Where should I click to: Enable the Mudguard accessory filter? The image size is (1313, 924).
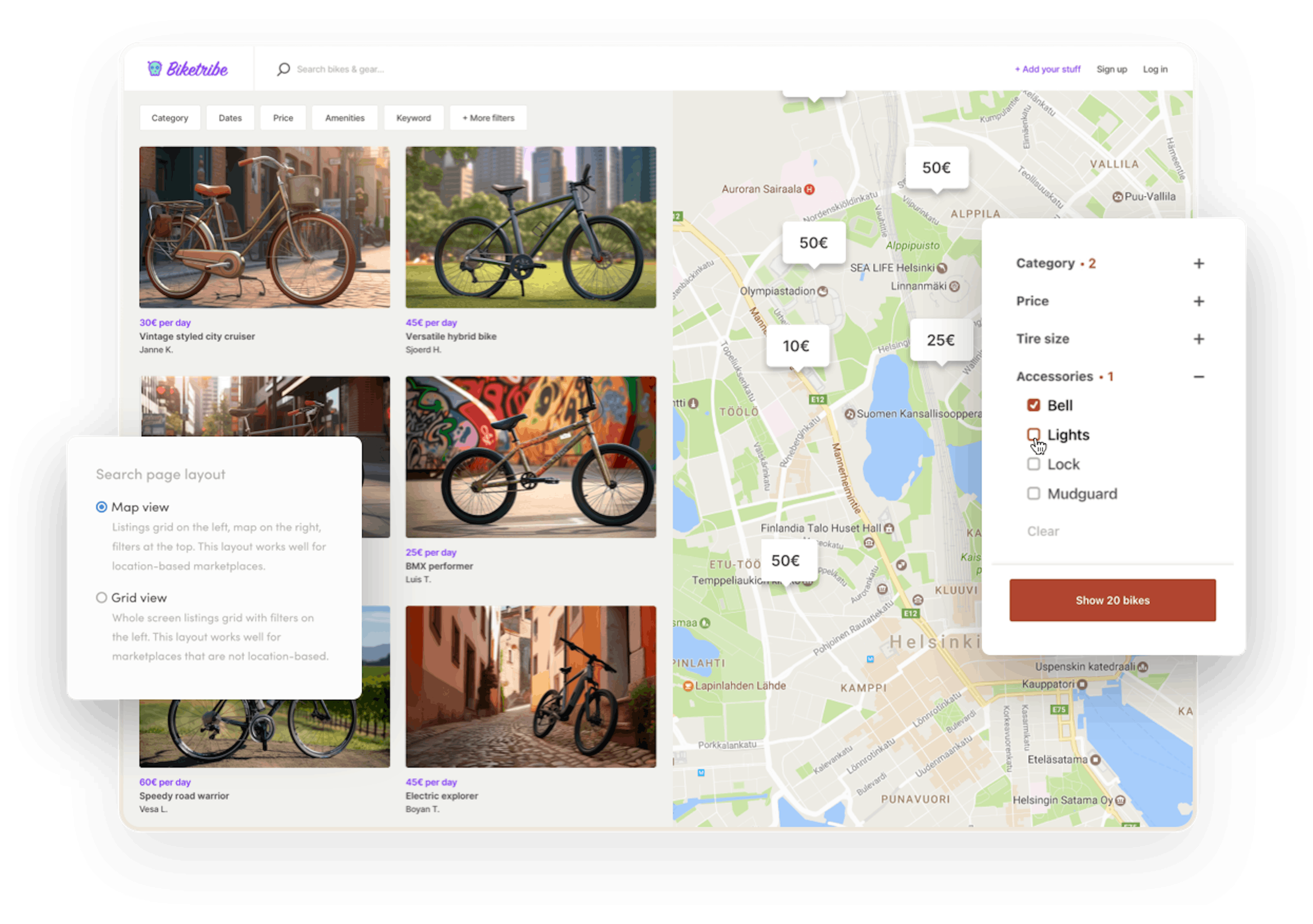[x=1033, y=493]
